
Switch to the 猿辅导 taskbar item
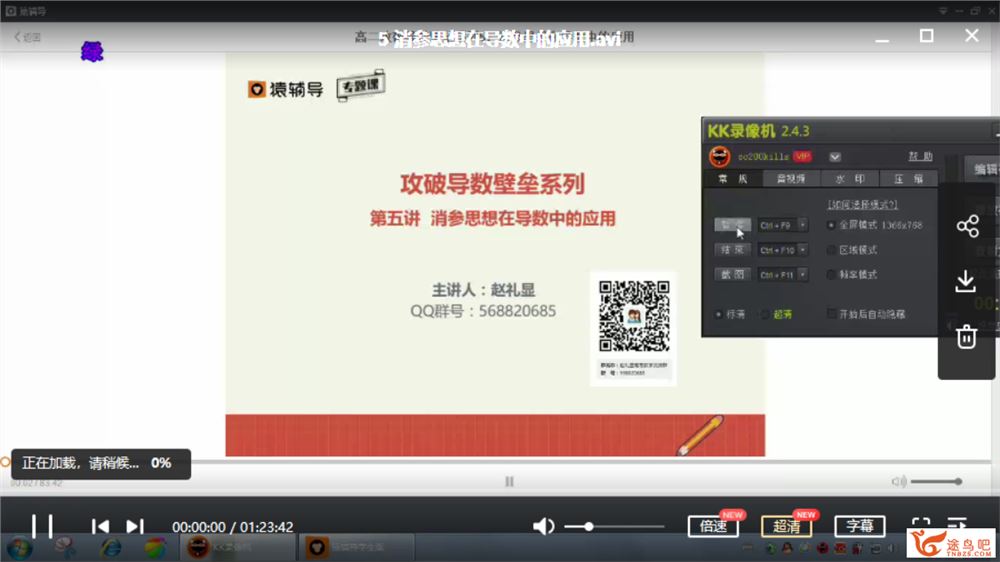pos(357,547)
